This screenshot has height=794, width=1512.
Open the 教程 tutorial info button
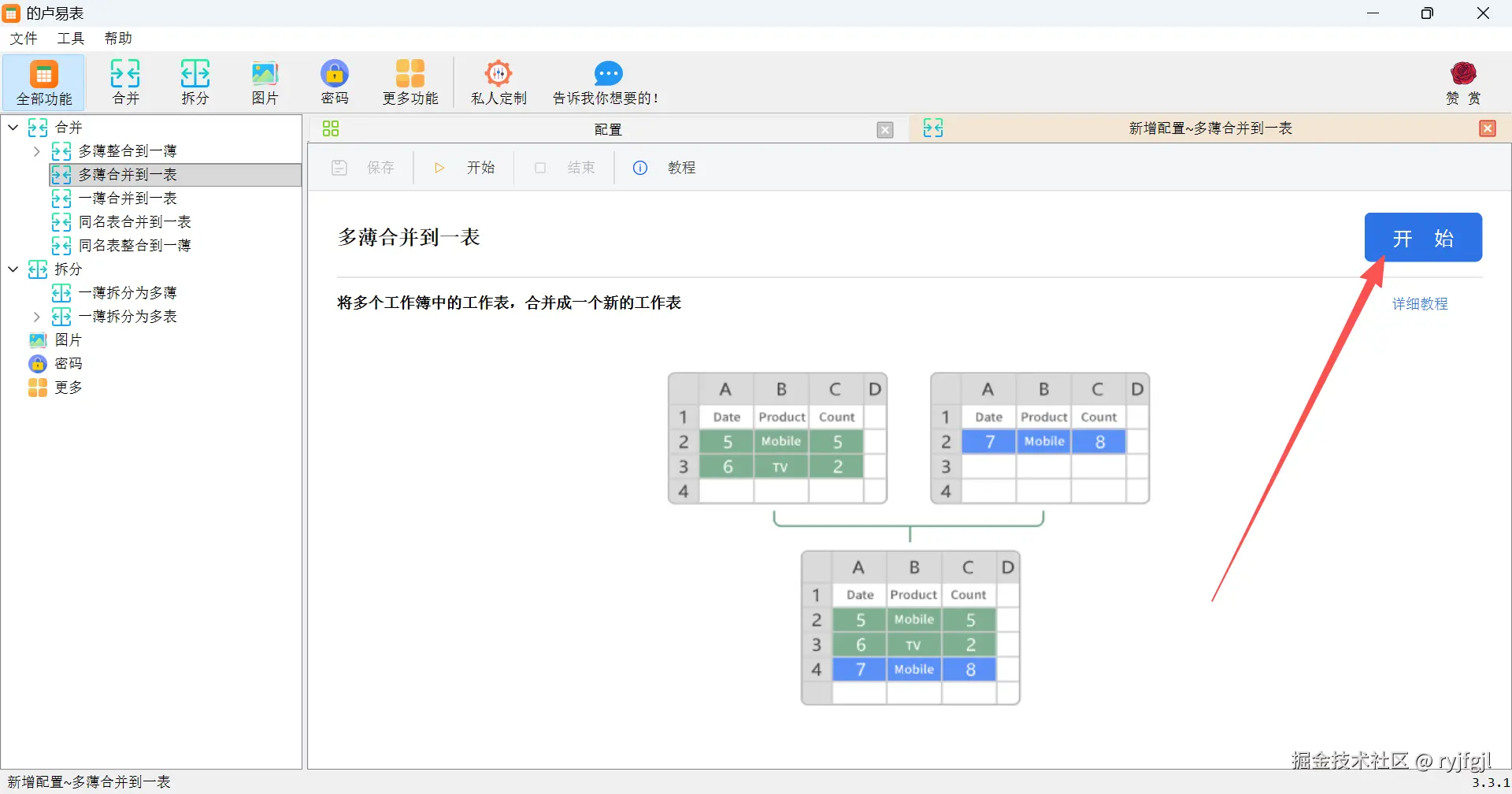coord(665,168)
